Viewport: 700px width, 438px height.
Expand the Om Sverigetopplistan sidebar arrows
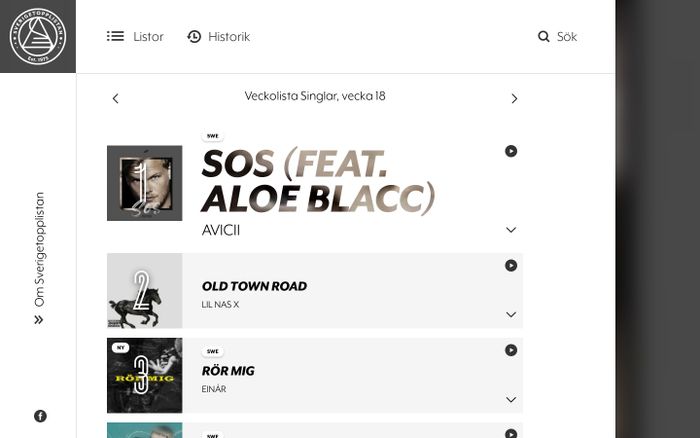coord(39,320)
